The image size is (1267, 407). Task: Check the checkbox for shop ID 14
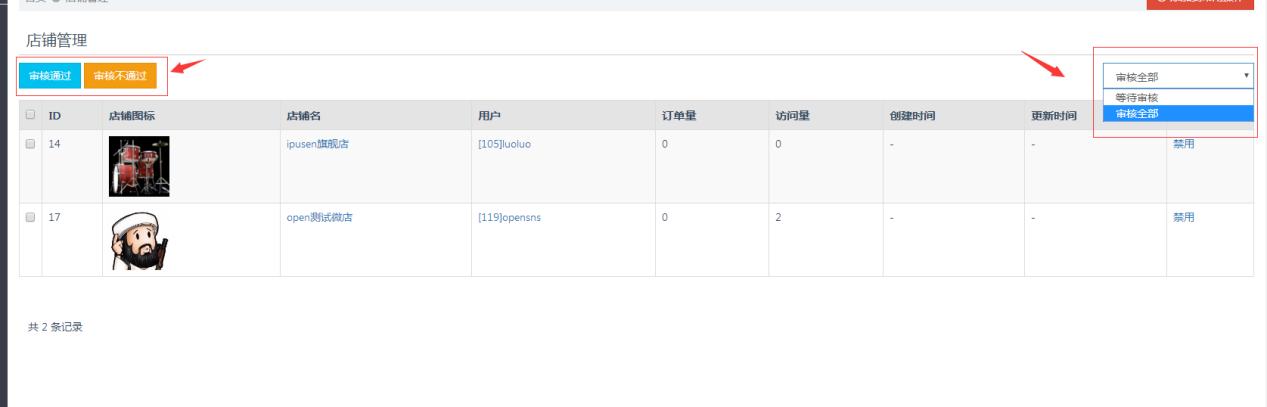(x=30, y=144)
